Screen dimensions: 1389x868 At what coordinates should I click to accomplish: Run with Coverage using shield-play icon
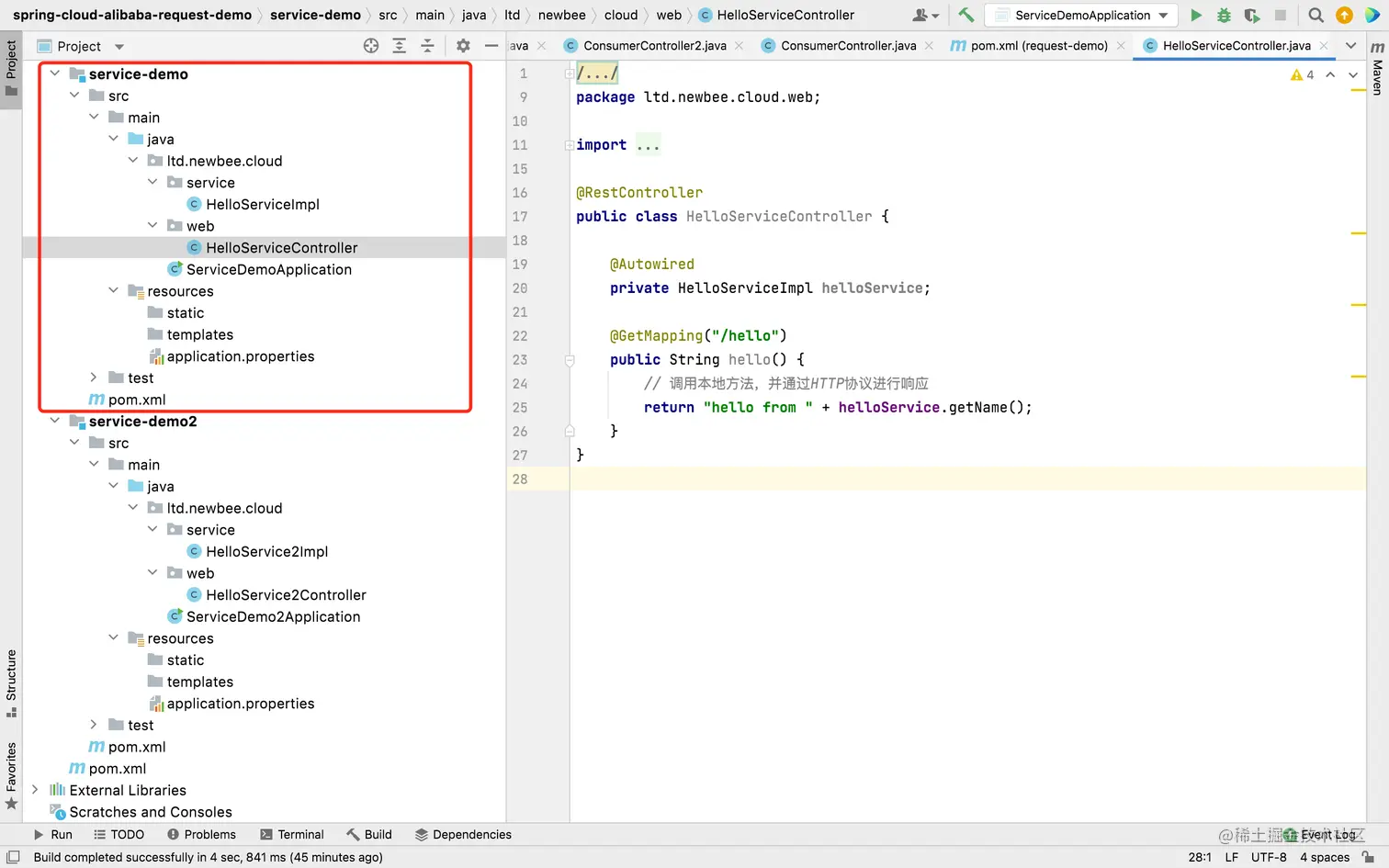1250,15
